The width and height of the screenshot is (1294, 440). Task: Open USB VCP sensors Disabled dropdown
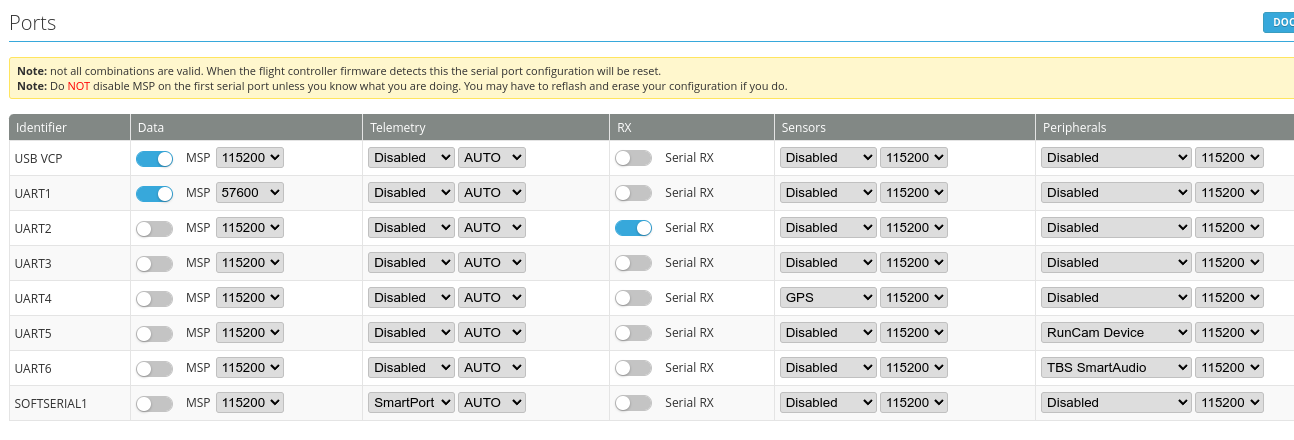click(827, 157)
